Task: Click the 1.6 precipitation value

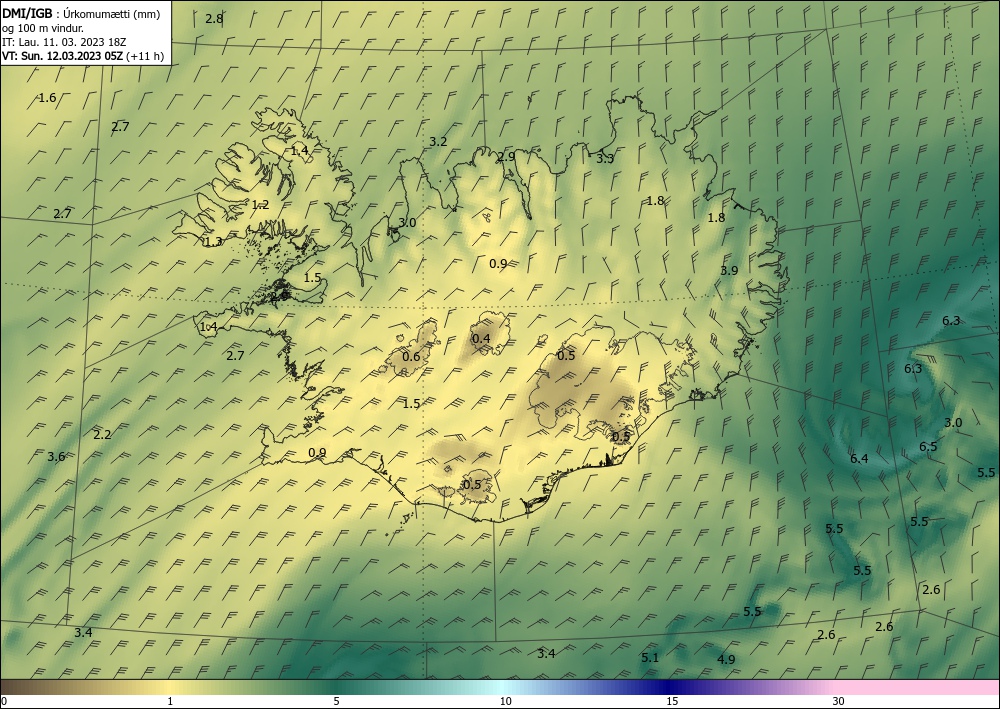Action: click(47, 98)
